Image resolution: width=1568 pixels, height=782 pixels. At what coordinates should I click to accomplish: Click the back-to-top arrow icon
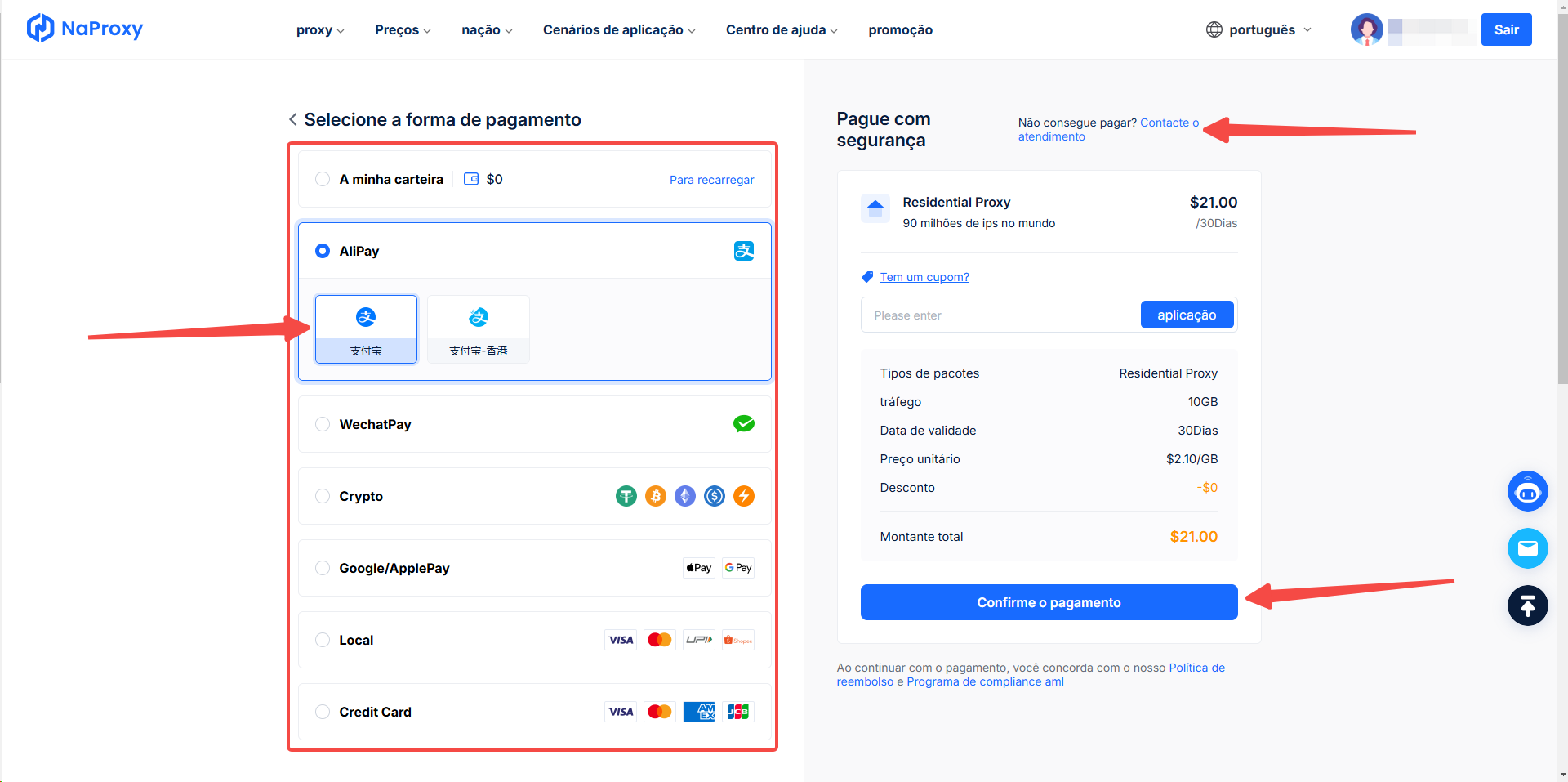[x=1527, y=605]
